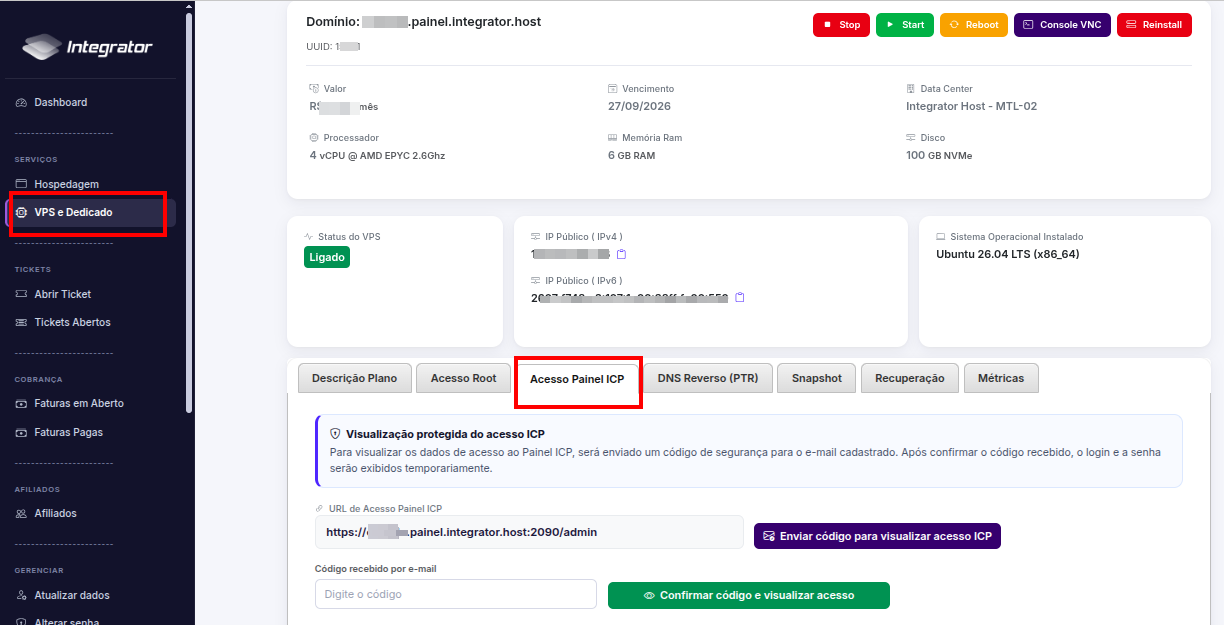1224x625 pixels.
Task: Click the link icon by URL de Acesso
Action: 319,509
